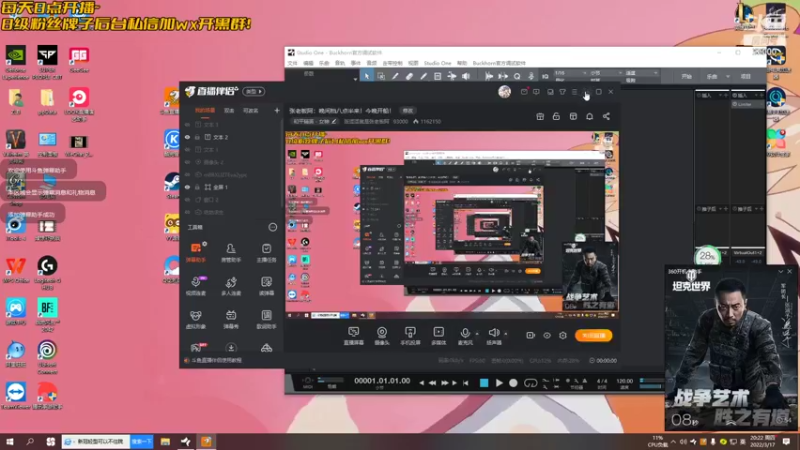Image resolution: width=800 pixels, height=450 pixels.
Task: Click the recording camera icon beside the gear
Action: (x=531, y=336)
